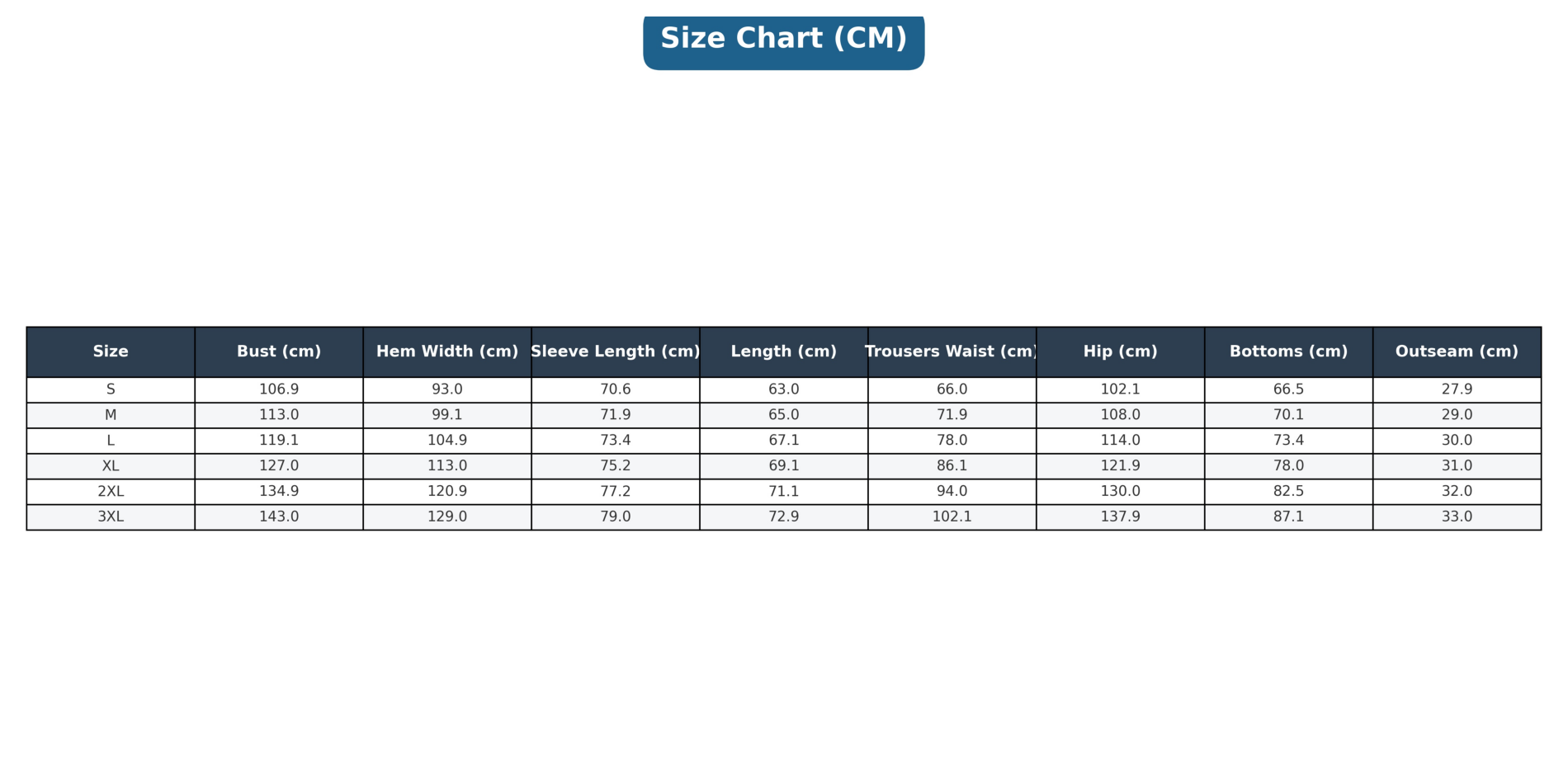The height and width of the screenshot is (769, 1568).
Task: Select the Trousers Waist (cm) header
Action: [x=952, y=351]
